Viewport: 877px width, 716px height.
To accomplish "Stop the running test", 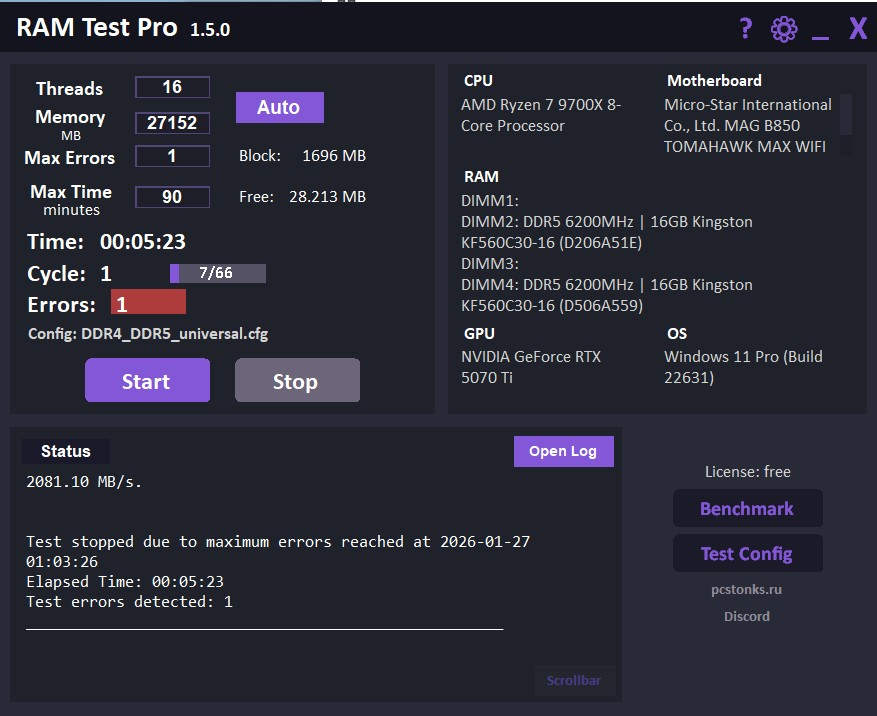I will (x=297, y=380).
